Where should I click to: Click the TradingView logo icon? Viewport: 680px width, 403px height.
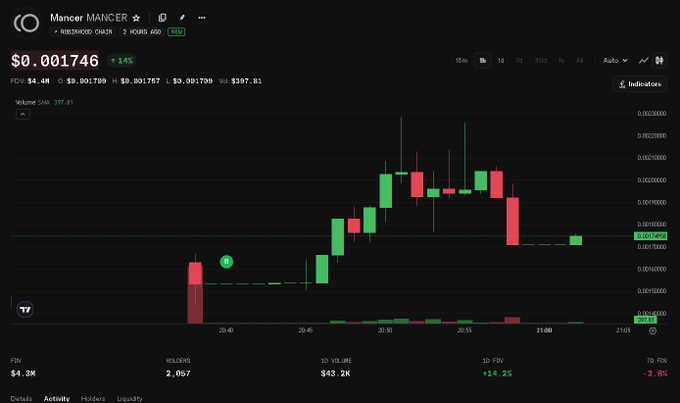pos(25,309)
